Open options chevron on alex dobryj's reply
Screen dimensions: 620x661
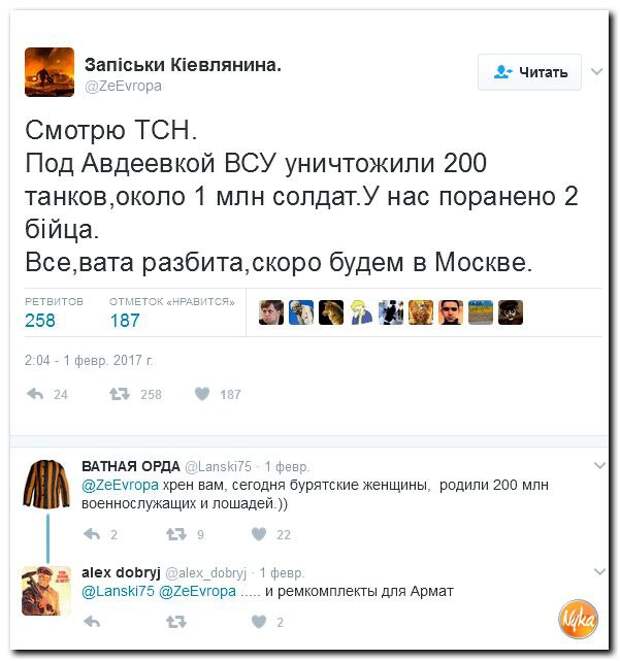click(x=599, y=572)
